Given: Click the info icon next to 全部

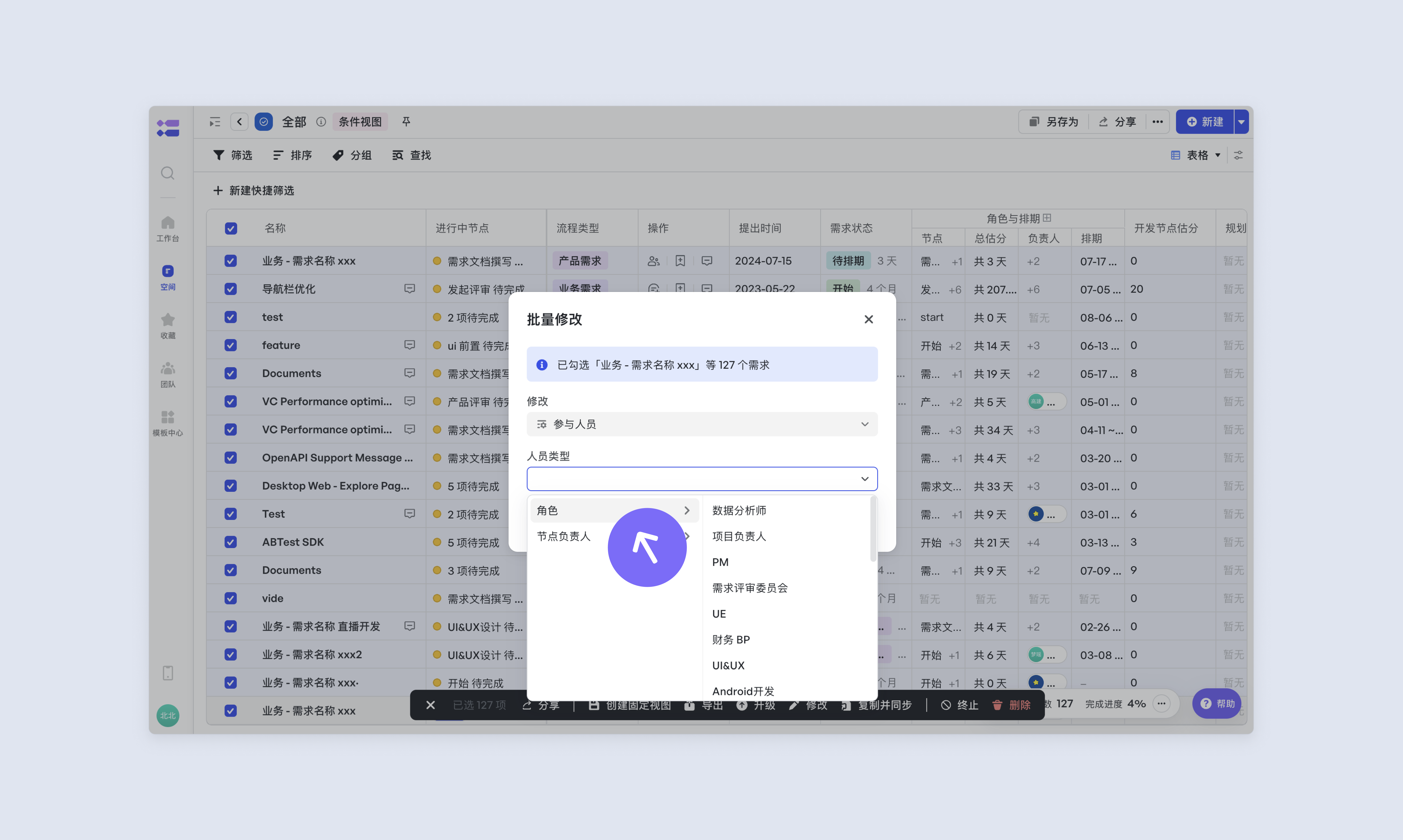Looking at the screenshot, I should click(x=321, y=122).
